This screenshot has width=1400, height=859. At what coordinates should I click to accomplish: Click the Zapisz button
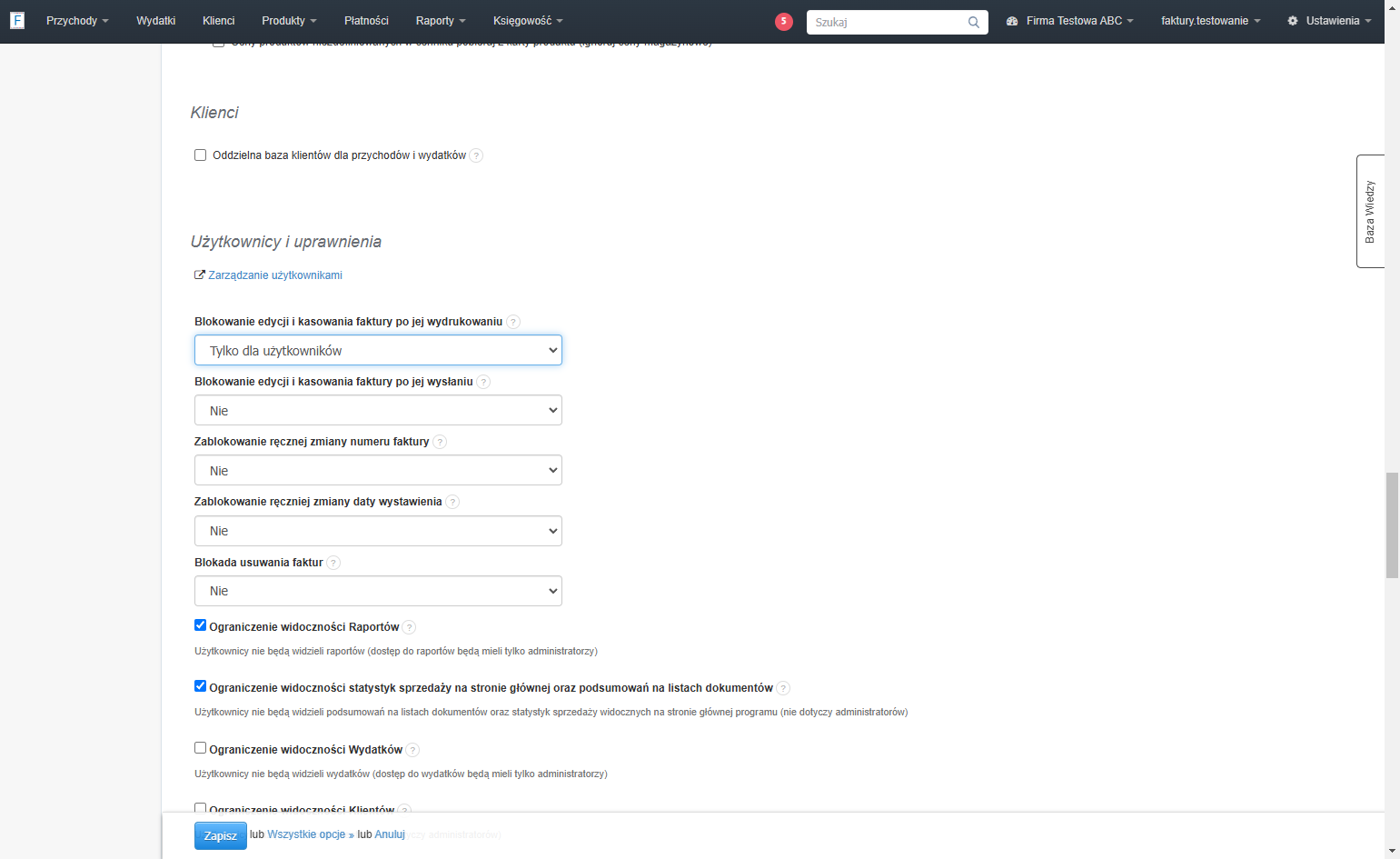221,836
